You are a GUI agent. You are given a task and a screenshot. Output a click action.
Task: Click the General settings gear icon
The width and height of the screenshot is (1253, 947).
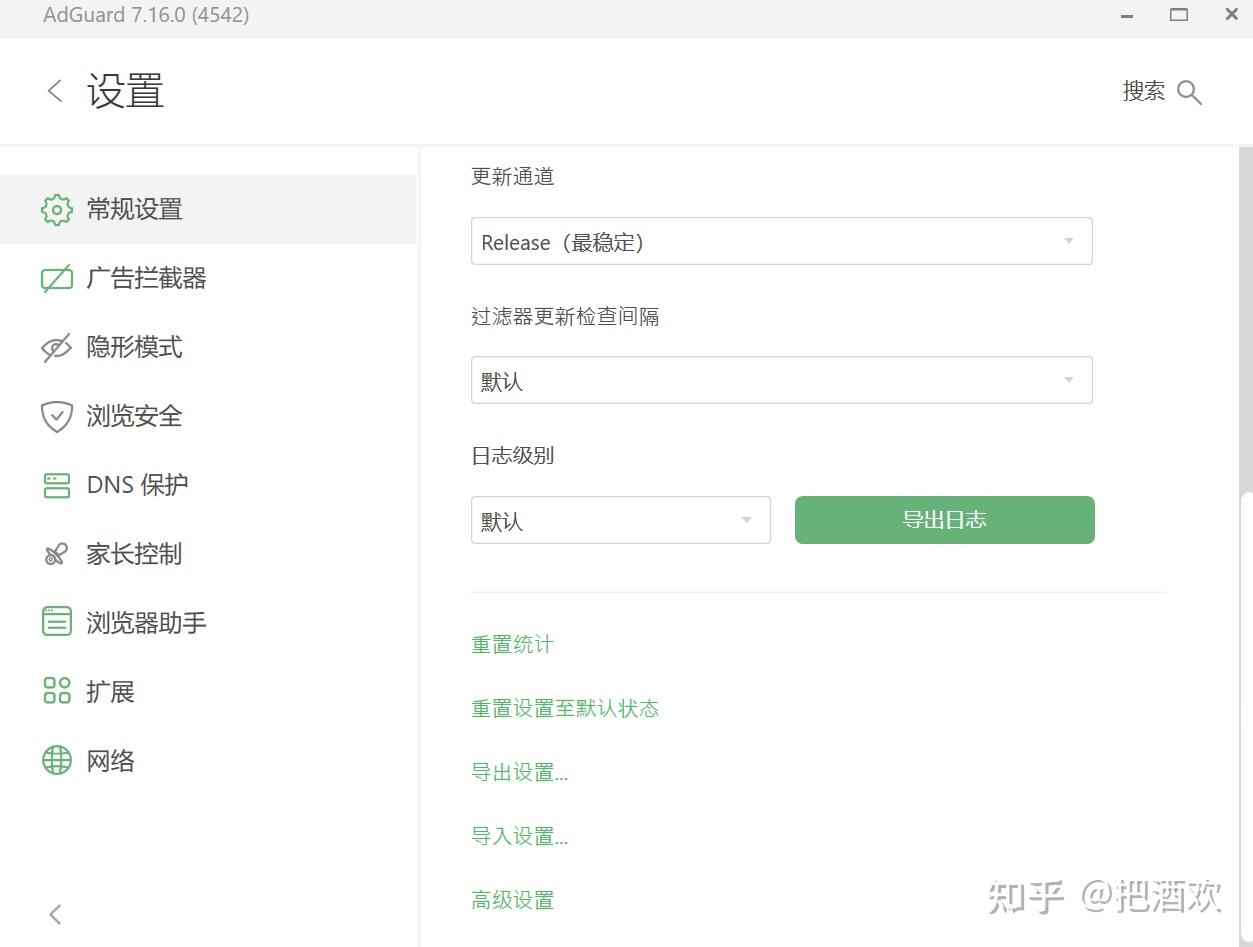pos(57,210)
